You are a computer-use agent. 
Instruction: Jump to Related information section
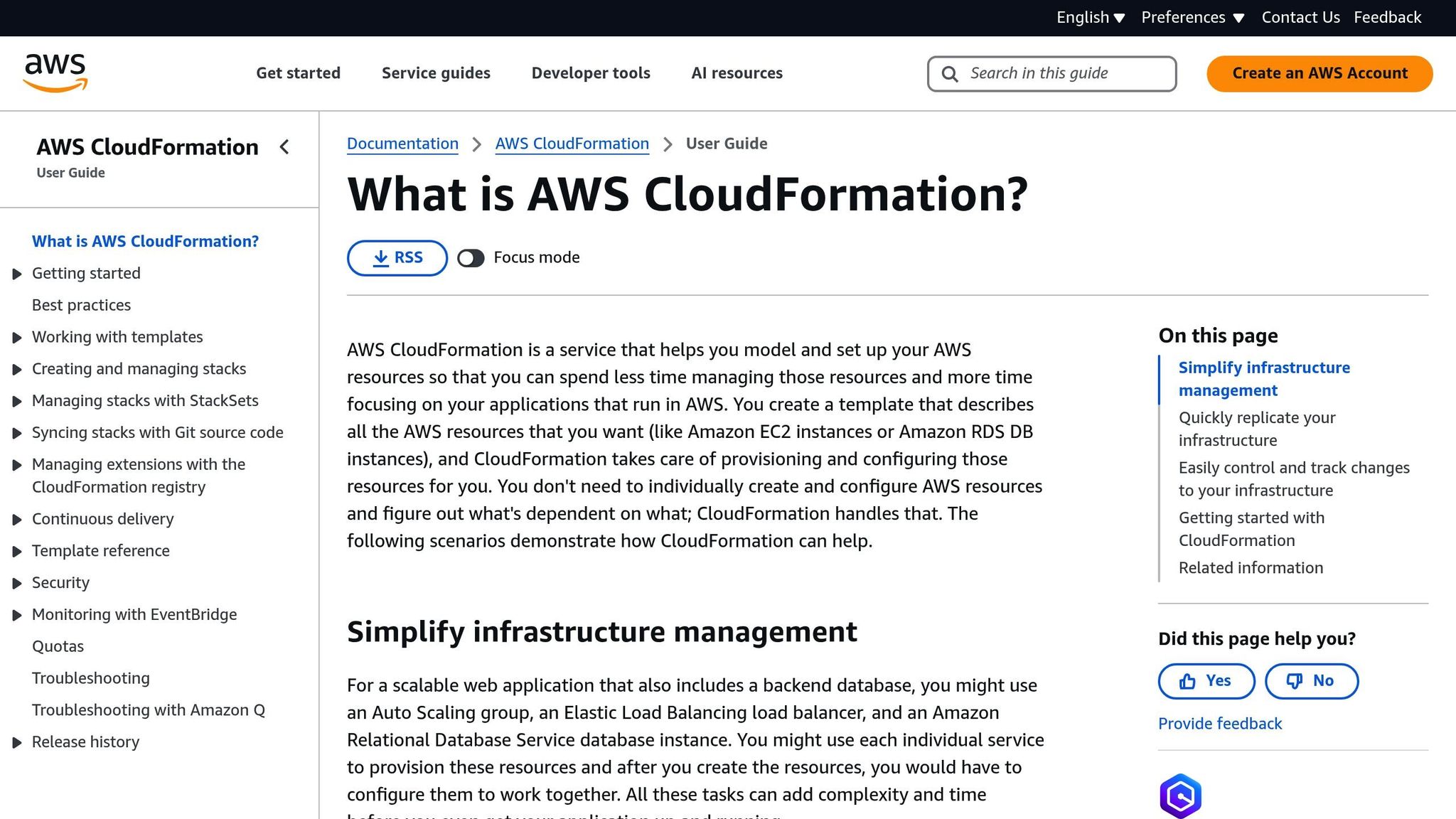tap(1251, 568)
